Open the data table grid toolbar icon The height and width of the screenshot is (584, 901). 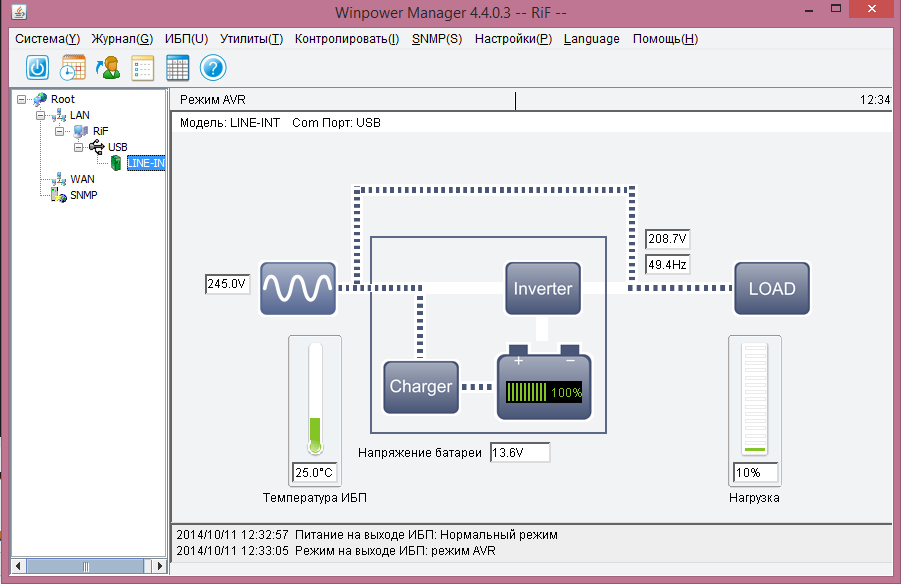click(x=178, y=68)
